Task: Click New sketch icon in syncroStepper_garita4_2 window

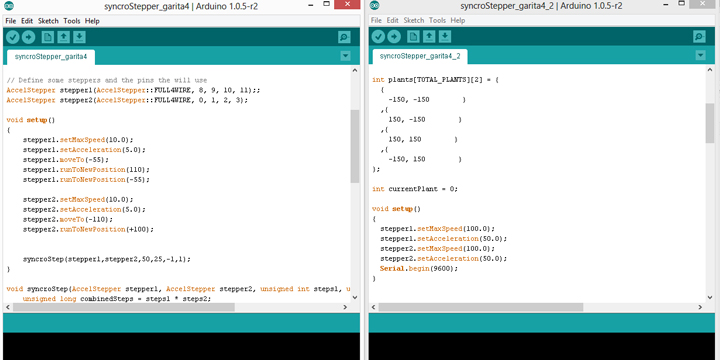Action: [x=414, y=36]
